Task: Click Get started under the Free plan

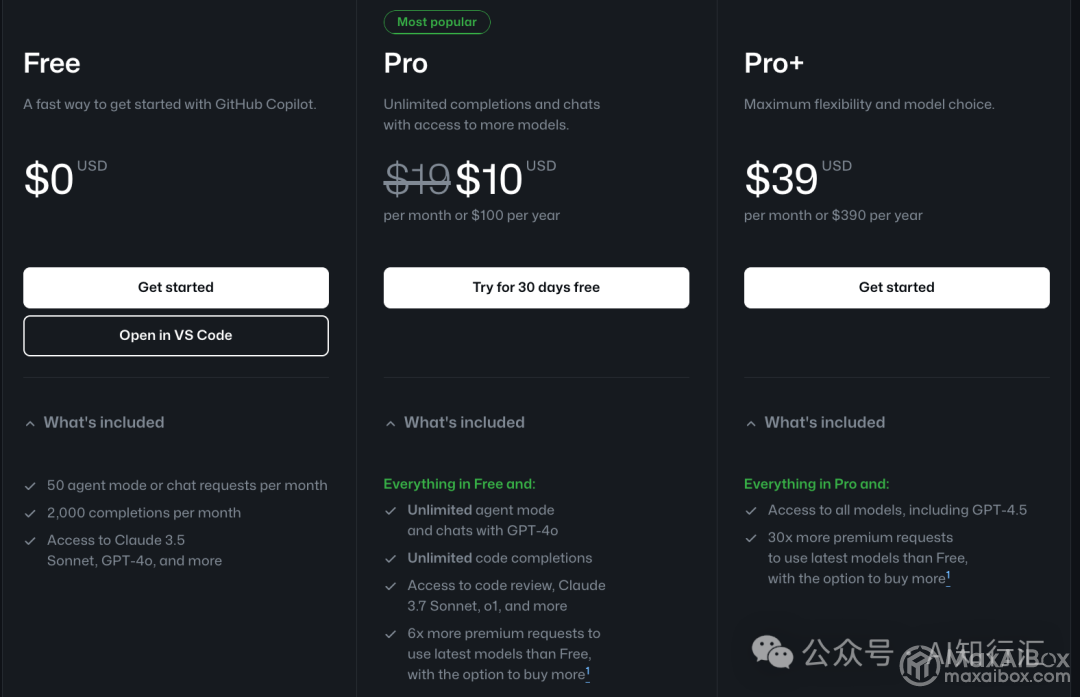Action: [x=176, y=287]
